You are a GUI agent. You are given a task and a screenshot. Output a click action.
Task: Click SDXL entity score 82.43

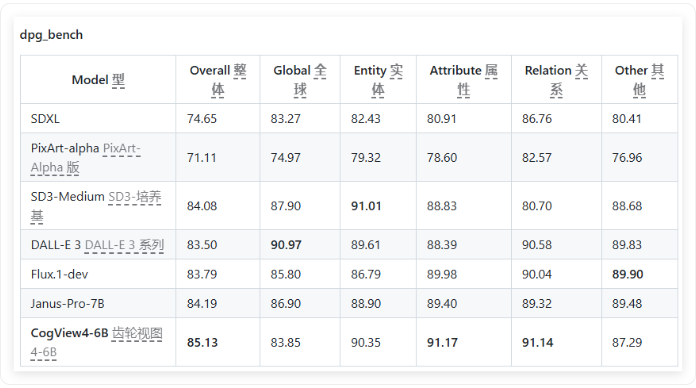point(366,119)
